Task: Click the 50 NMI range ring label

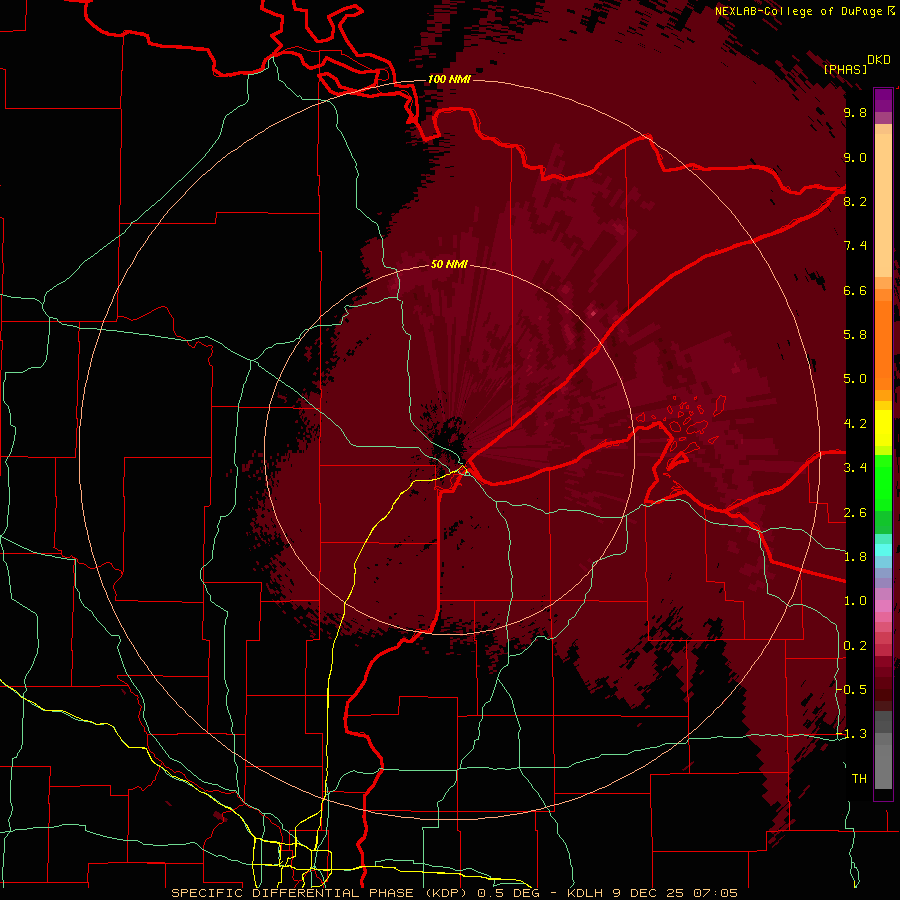Action: coord(449,265)
